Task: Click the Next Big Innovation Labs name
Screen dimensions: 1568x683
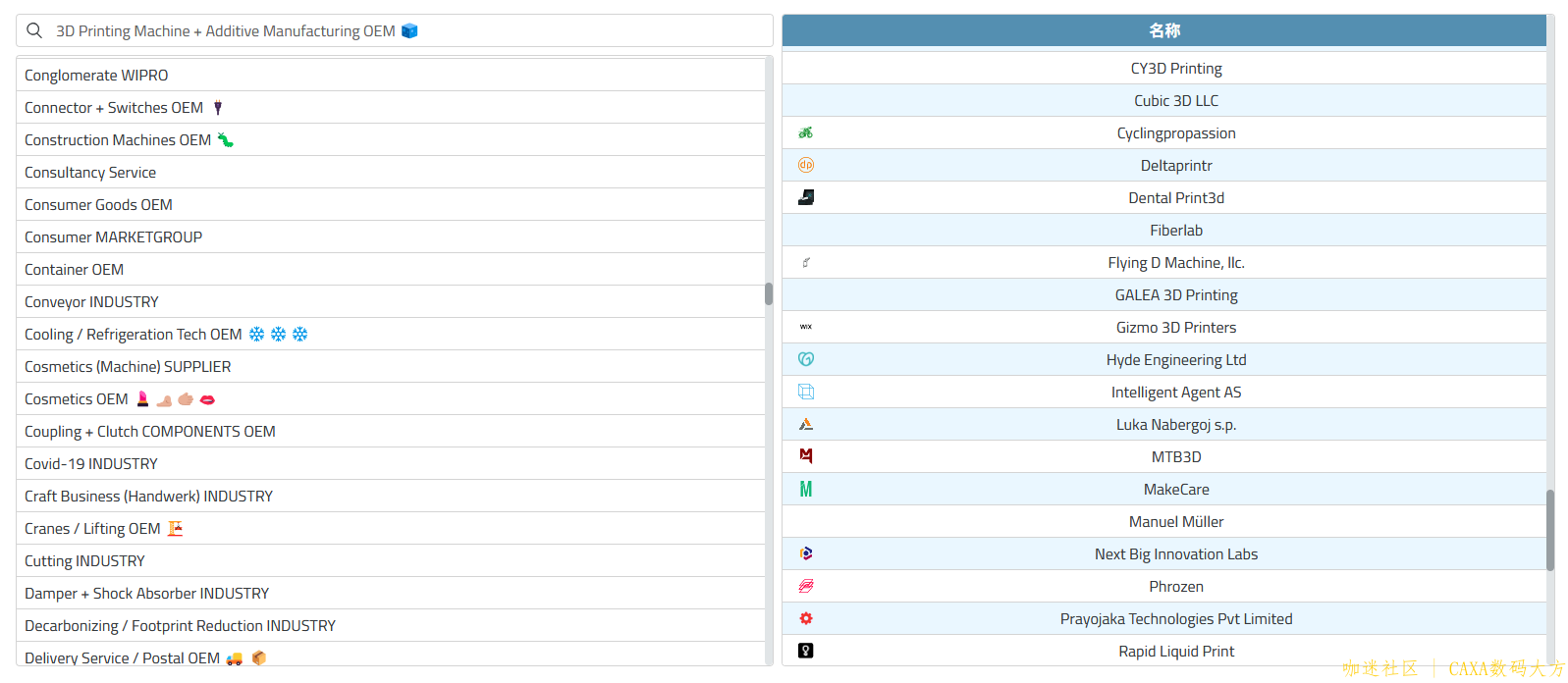Action: click(1176, 553)
